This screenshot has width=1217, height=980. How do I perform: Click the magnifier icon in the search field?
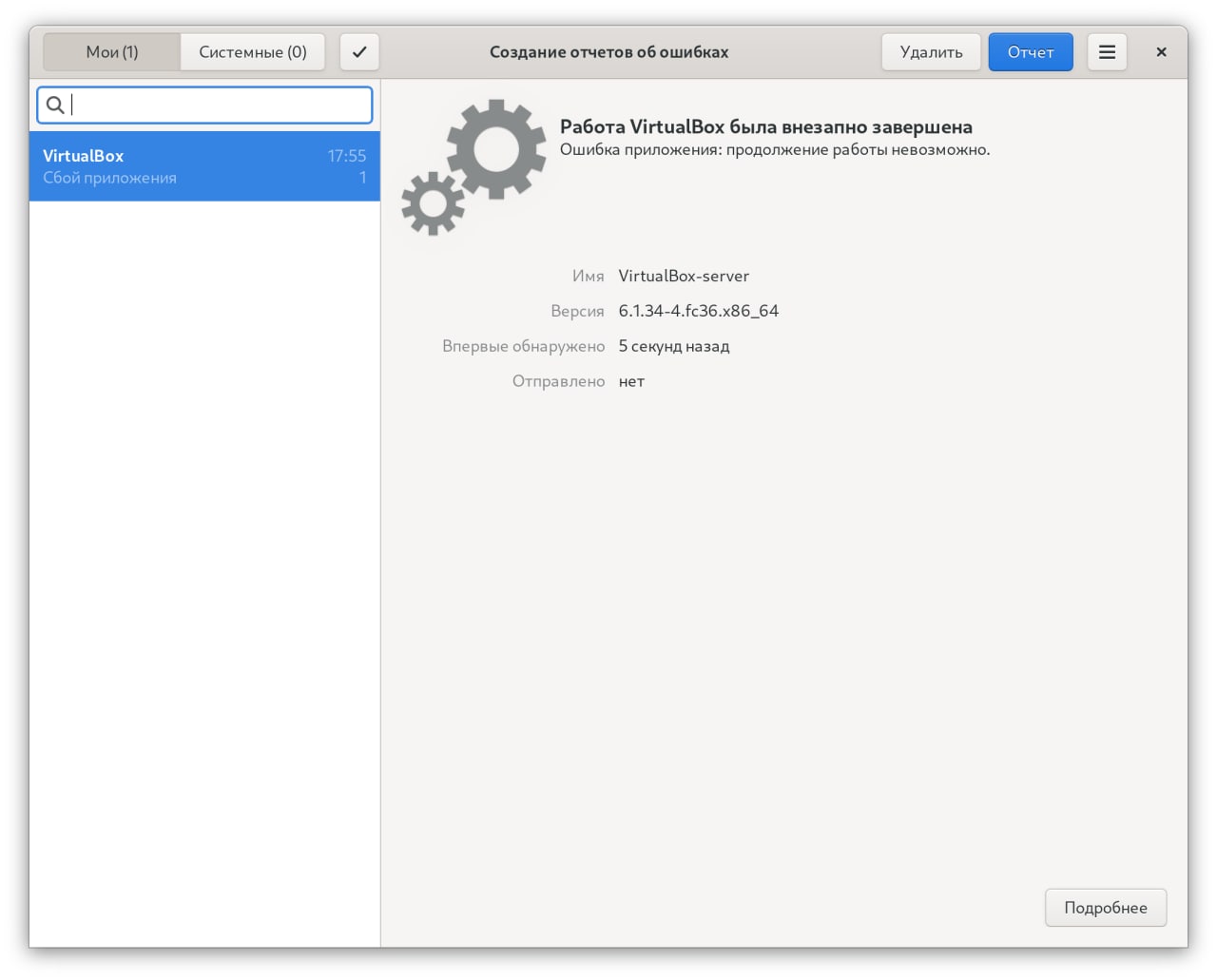coord(55,106)
